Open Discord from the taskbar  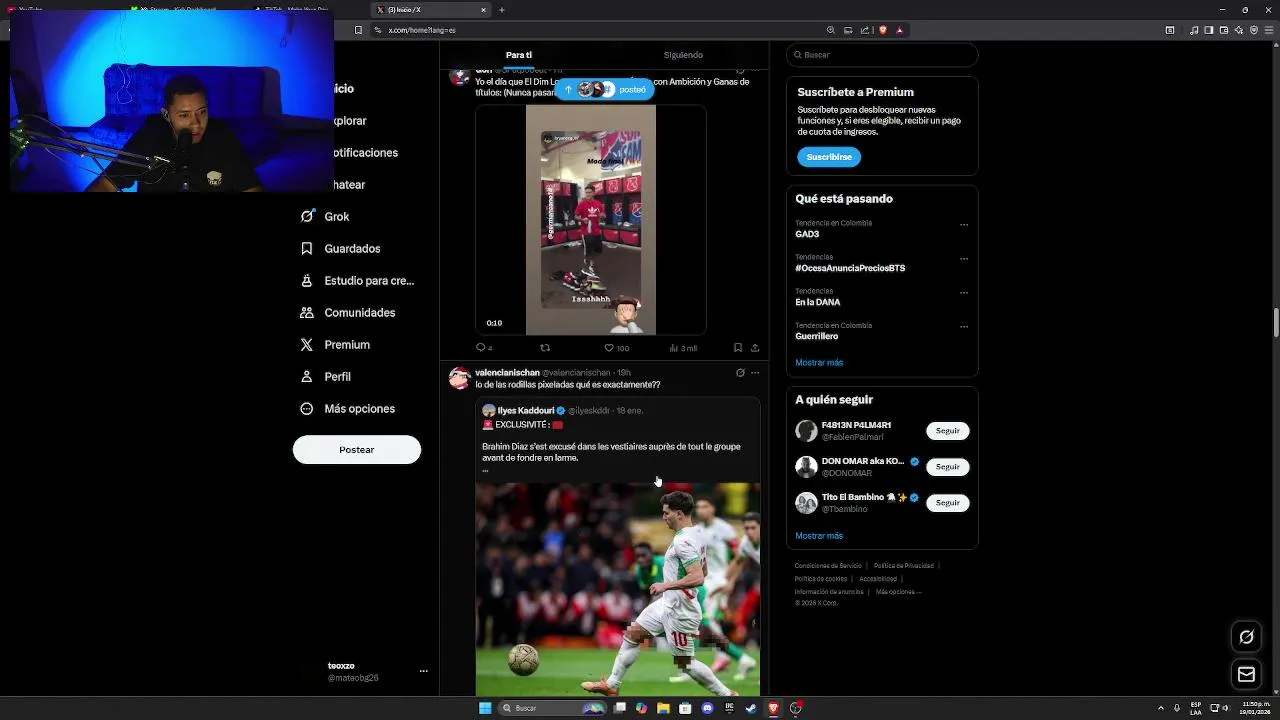tap(707, 708)
